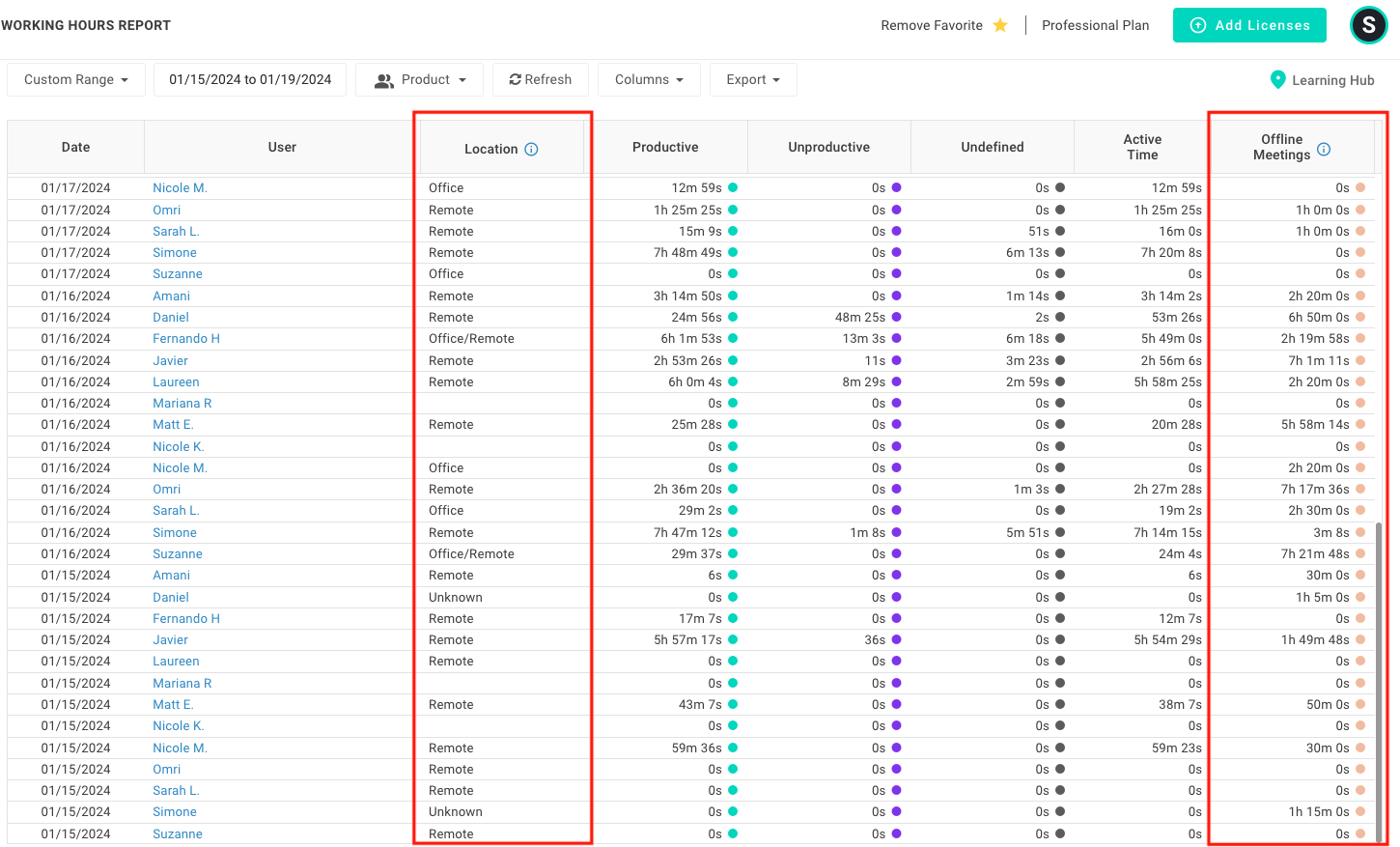Click the Offline Meetings info icon
1400x847 pixels.
click(1324, 149)
